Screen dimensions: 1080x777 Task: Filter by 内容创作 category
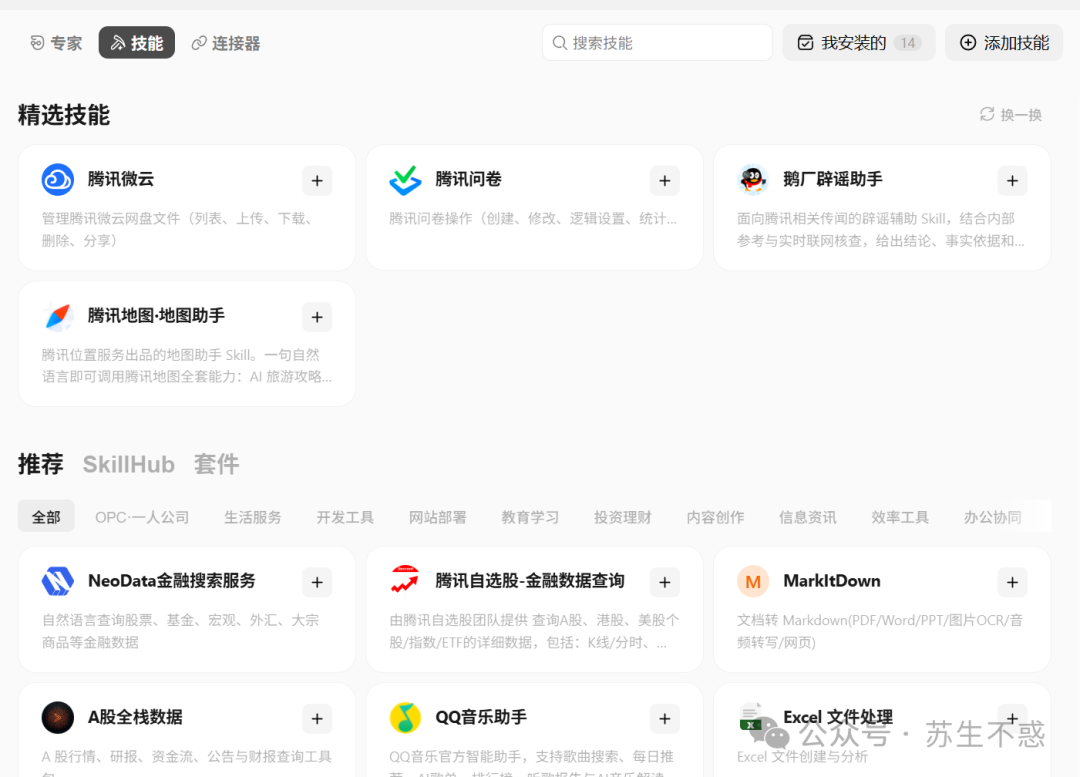[716, 517]
